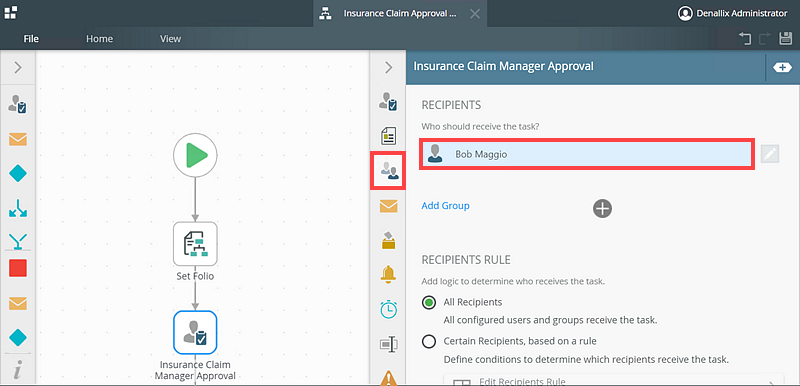Screen dimensions: 800x386
Task: Open the Deadline clock tab
Action: point(388,309)
